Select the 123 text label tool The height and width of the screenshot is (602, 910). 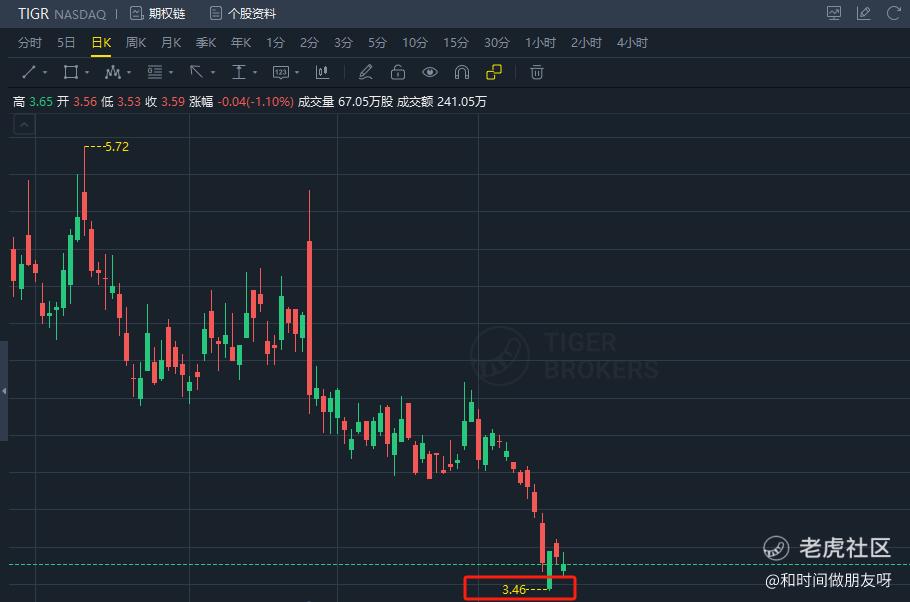(281, 73)
